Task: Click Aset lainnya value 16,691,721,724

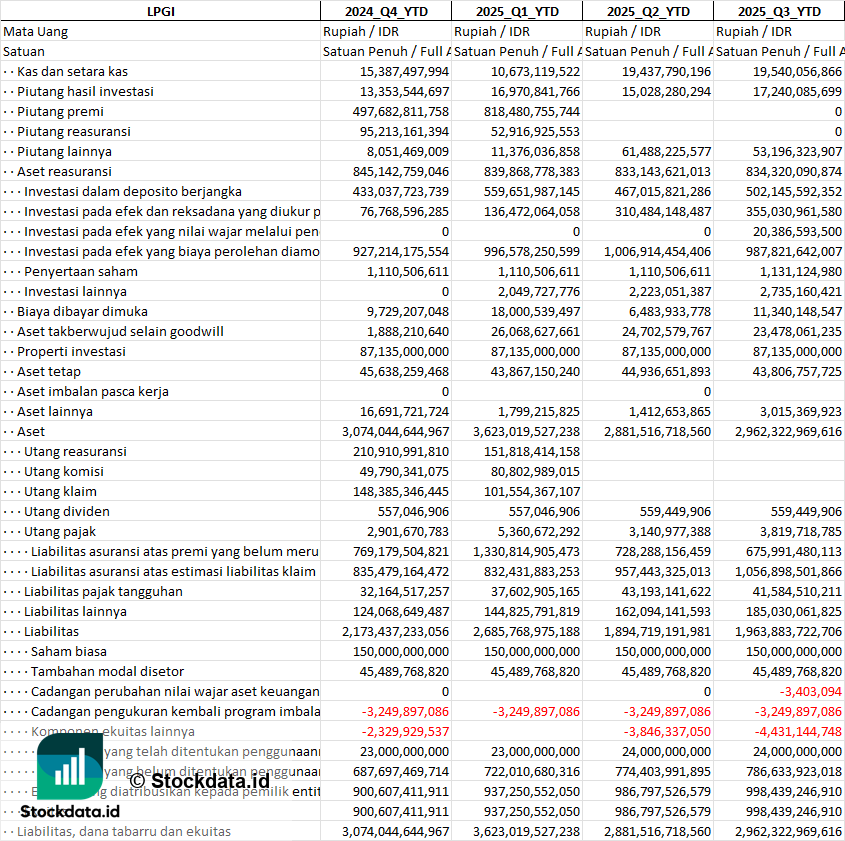Action: pos(404,411)
